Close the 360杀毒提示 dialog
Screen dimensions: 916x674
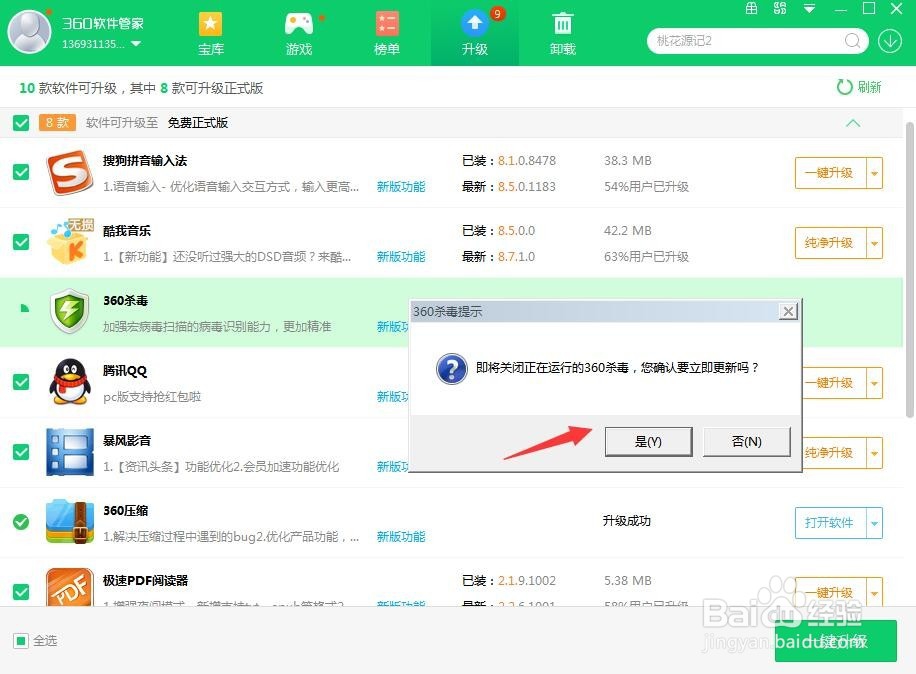click(x=788, y=311)
